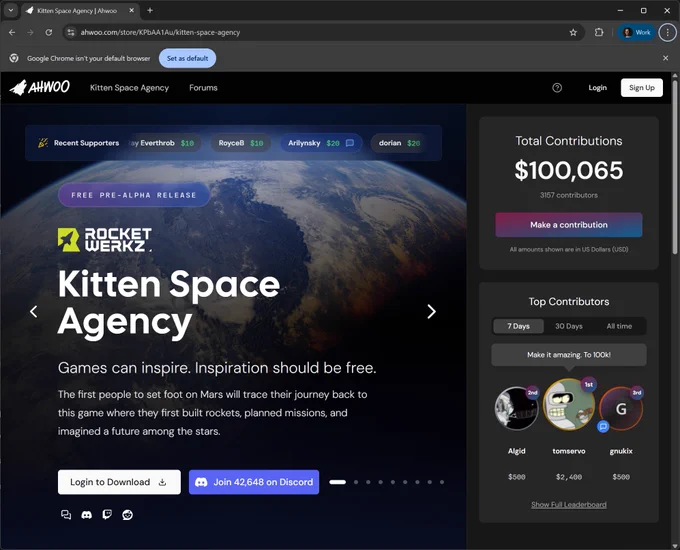
Task: Click the RocketWerkz logo
Action: 105,240
